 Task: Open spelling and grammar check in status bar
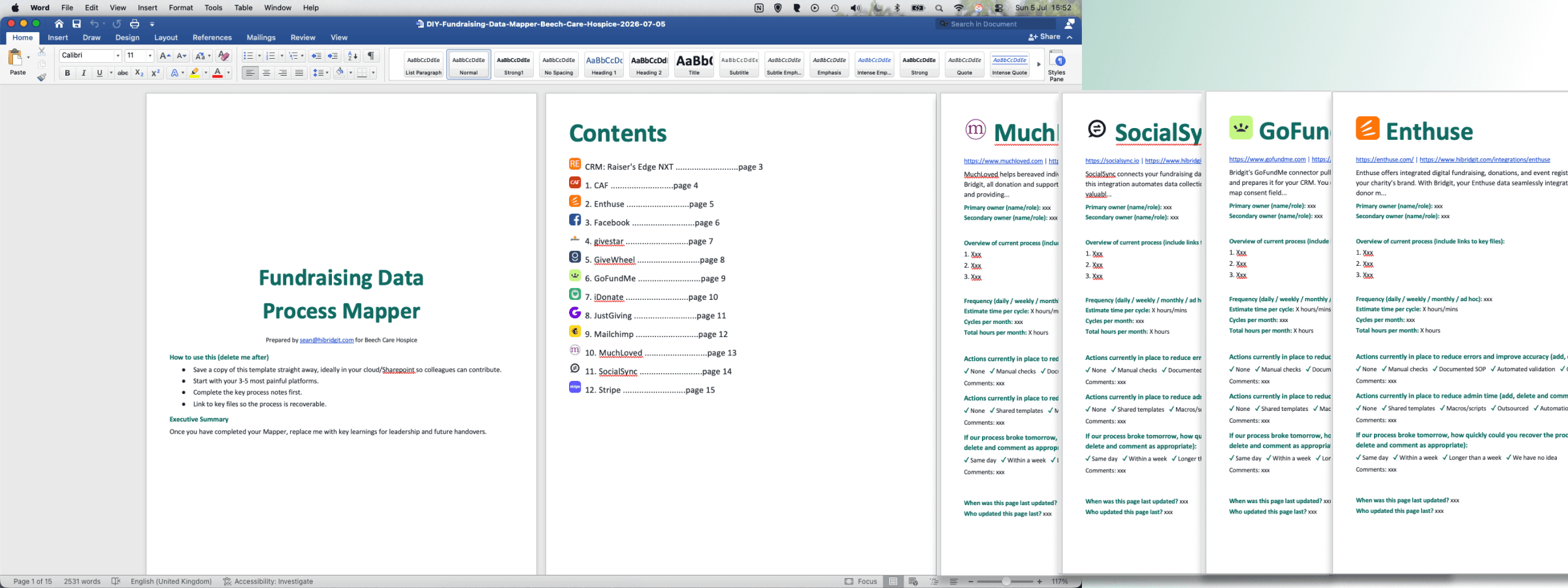[x=116, y=581]
